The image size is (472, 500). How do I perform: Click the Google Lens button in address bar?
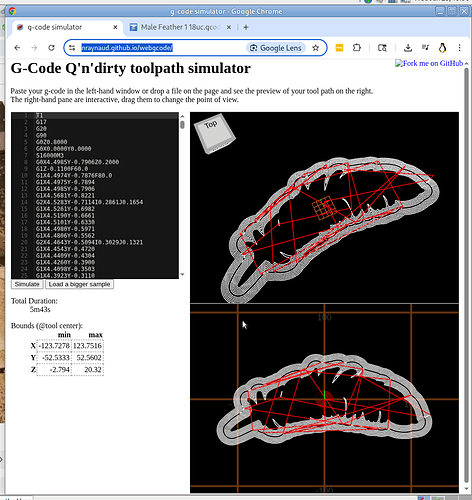coord(276,48)
